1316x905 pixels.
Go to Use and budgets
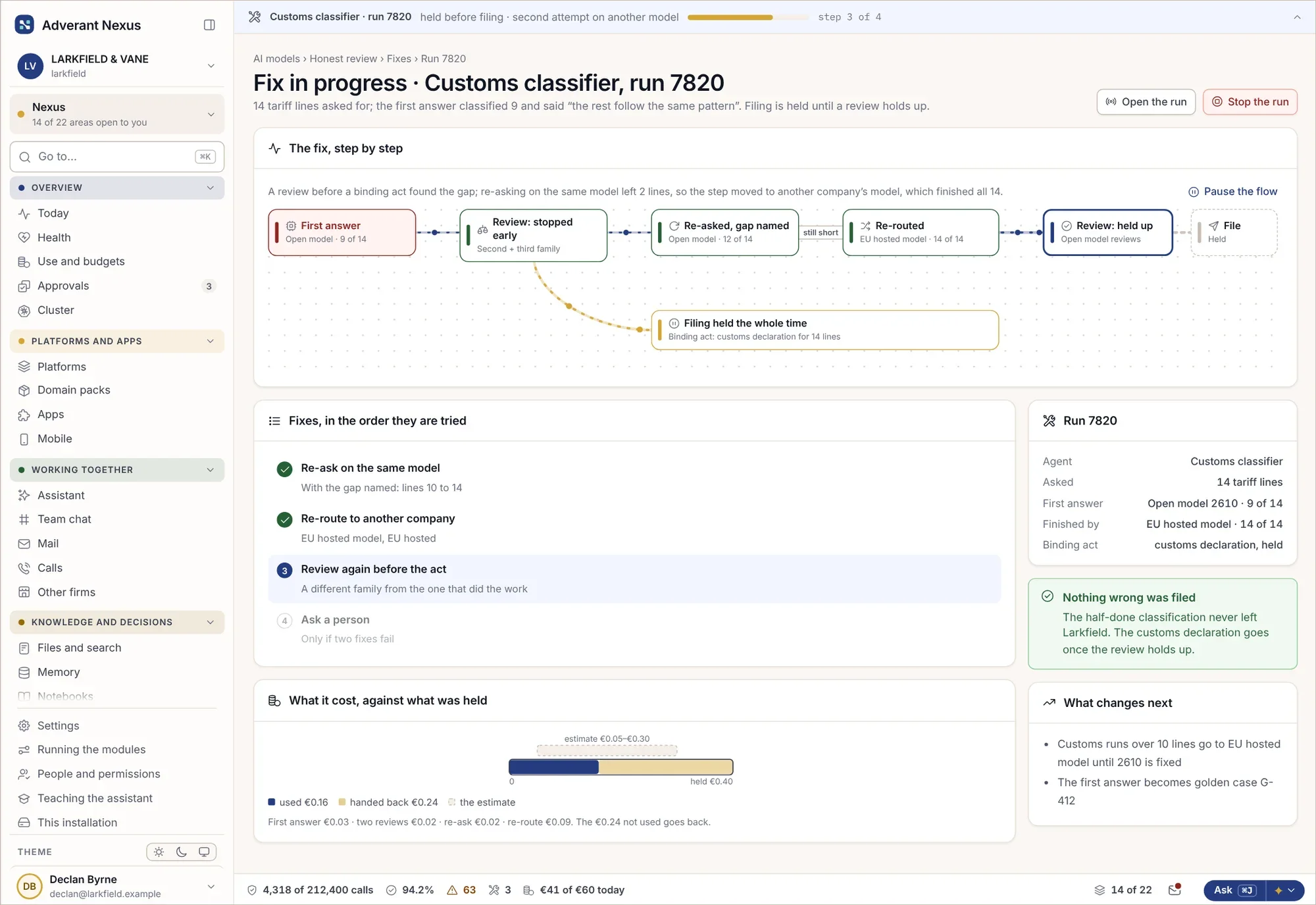coord(117,262)
